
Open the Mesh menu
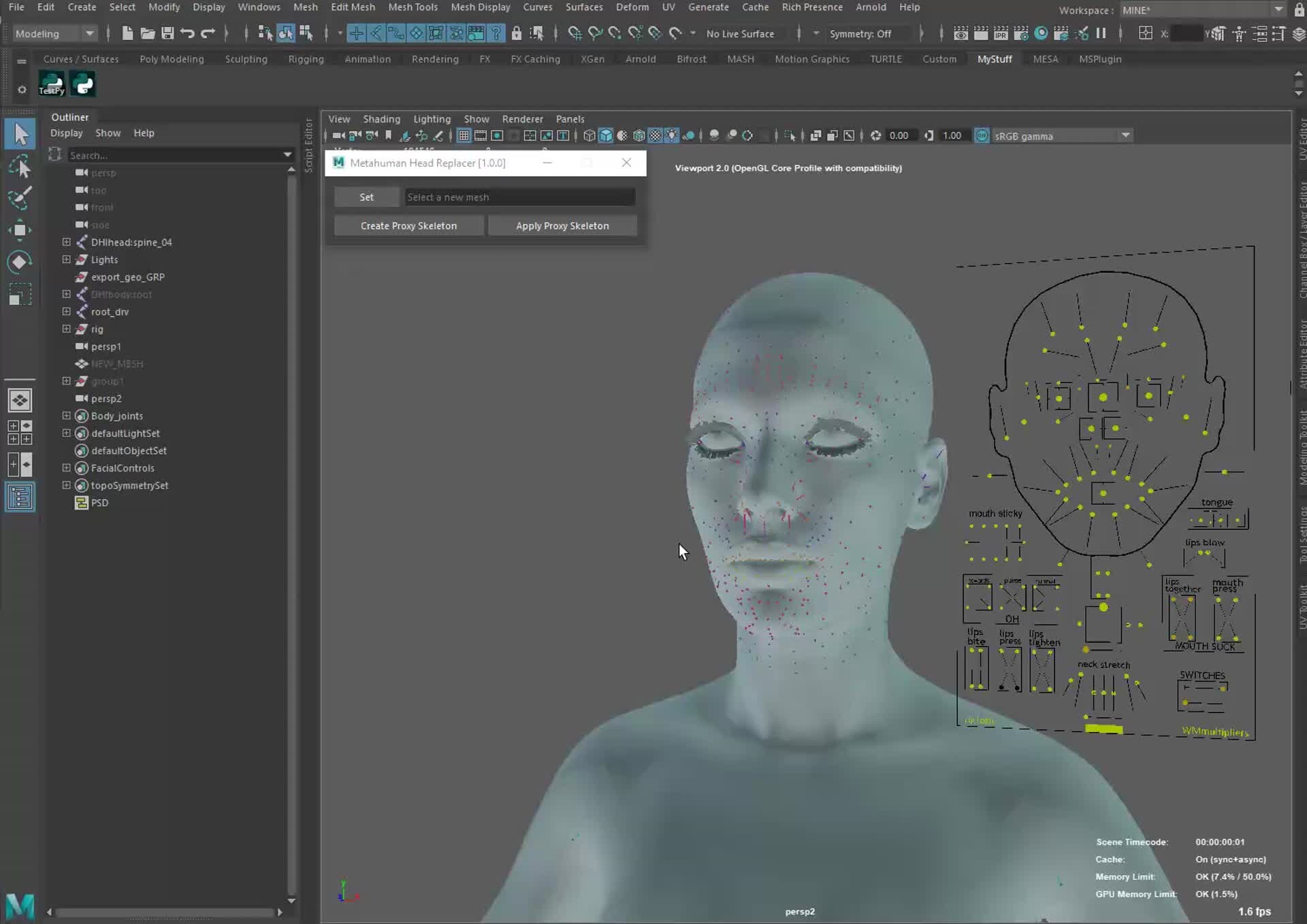(305, 7)
